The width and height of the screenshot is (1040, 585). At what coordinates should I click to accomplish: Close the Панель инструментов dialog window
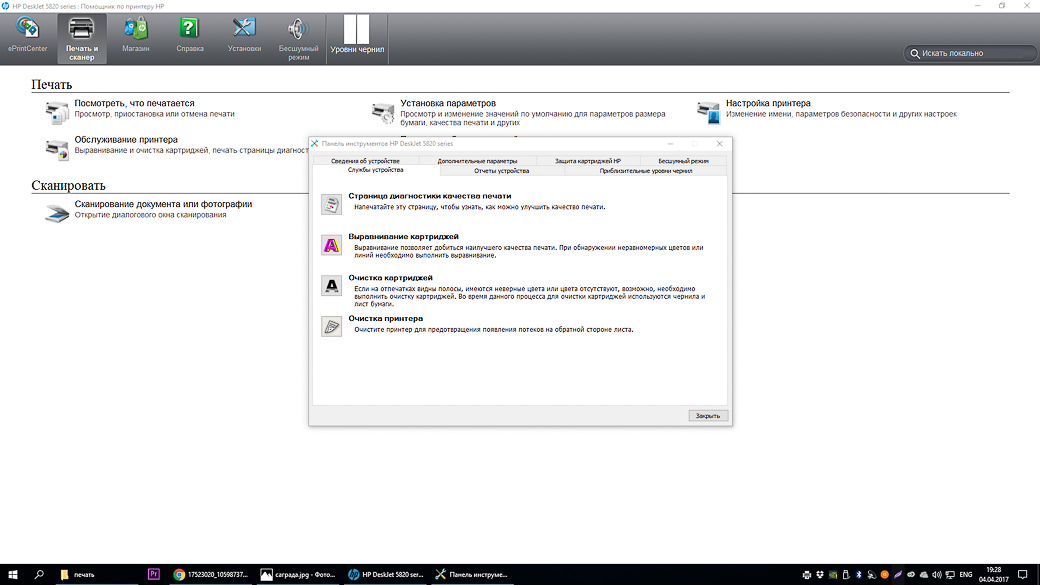coord(720,143)
